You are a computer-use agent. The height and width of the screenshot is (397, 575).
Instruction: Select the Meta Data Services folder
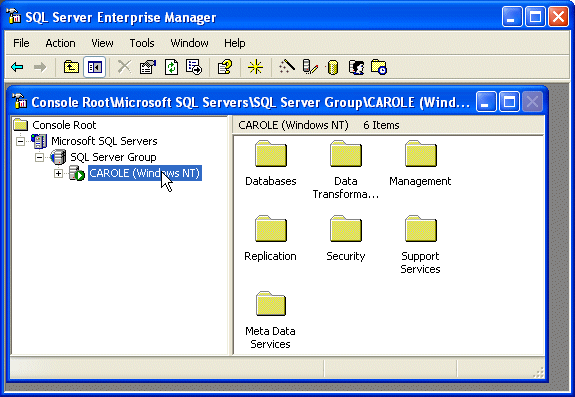pyautogui.click(x=271, y=320)
